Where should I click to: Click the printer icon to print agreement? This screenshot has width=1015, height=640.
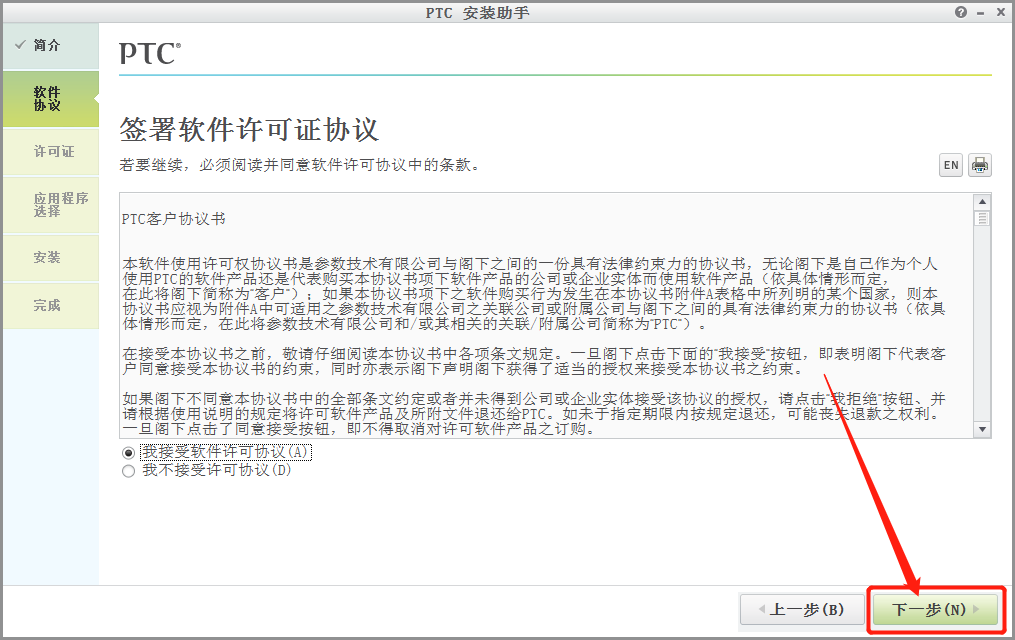[980, 165]
